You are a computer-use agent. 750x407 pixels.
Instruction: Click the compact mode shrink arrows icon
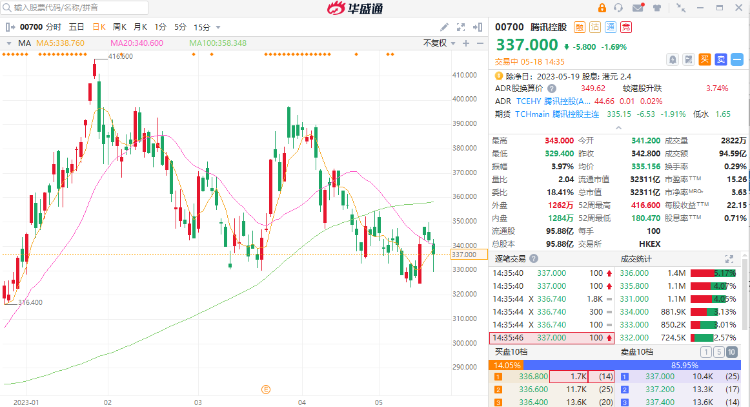point(681,8)
